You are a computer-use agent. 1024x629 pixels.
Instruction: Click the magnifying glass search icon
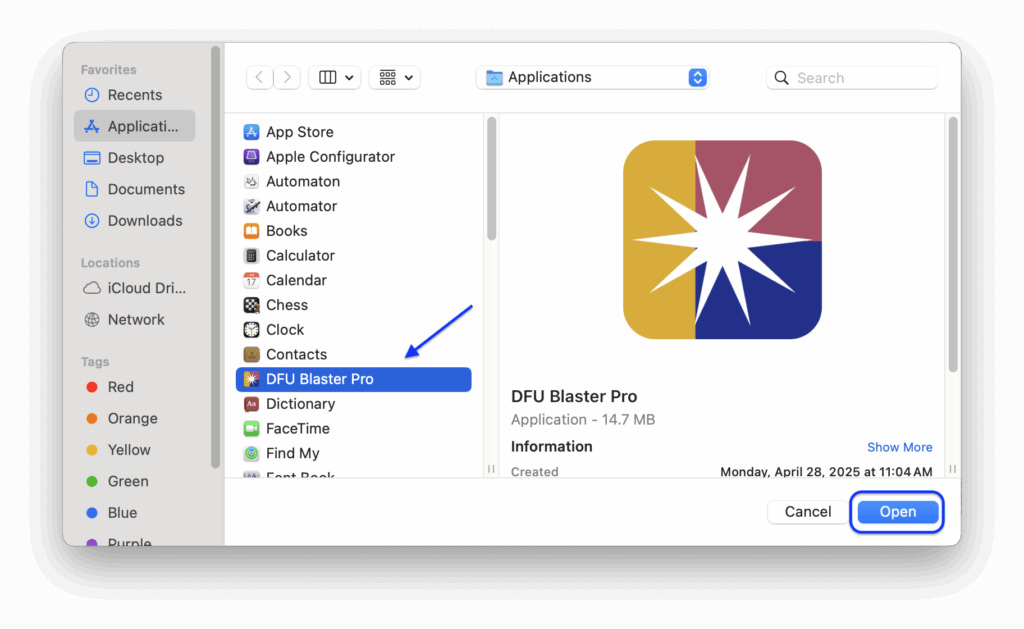click(x=781, y=78)
